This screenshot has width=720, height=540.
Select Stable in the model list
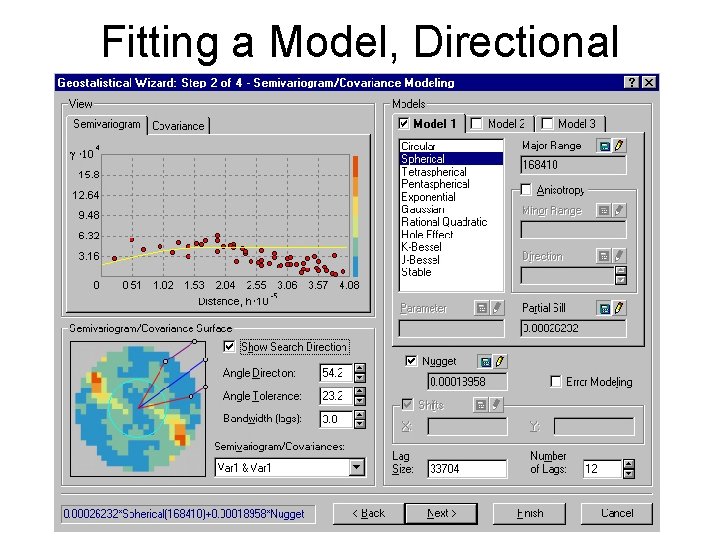tap(451, 272)
